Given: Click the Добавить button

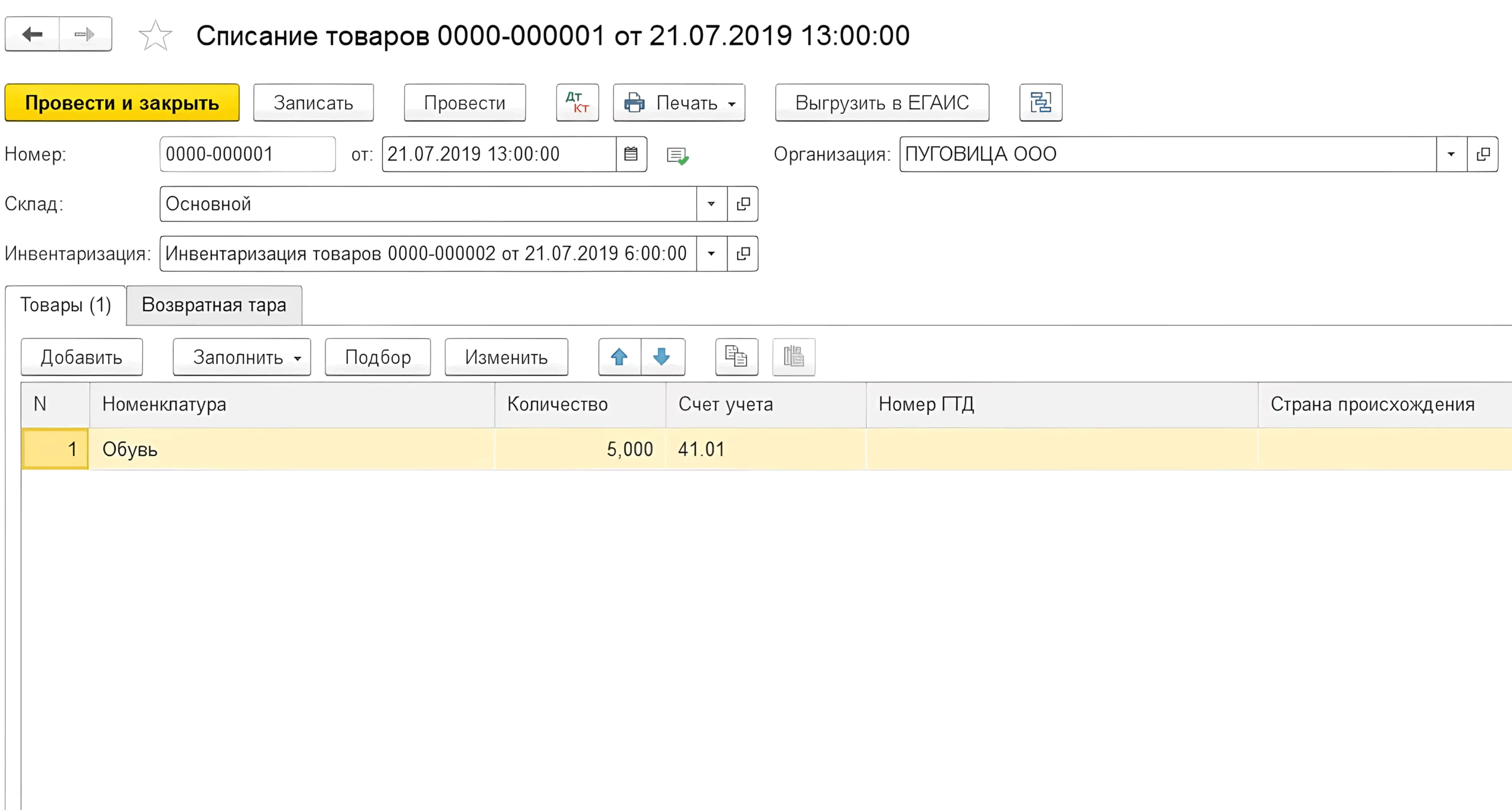Looking at the screenshot, I should pyautogui.click(x=82, y=357).
